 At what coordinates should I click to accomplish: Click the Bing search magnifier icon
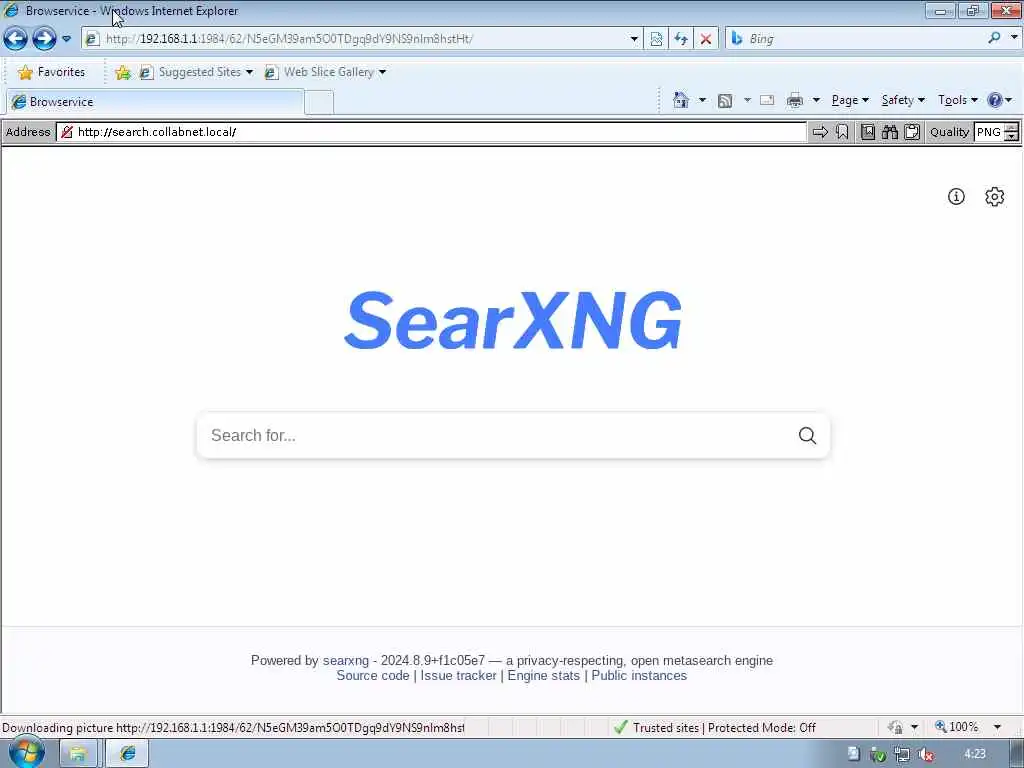(x=994, y=38)
